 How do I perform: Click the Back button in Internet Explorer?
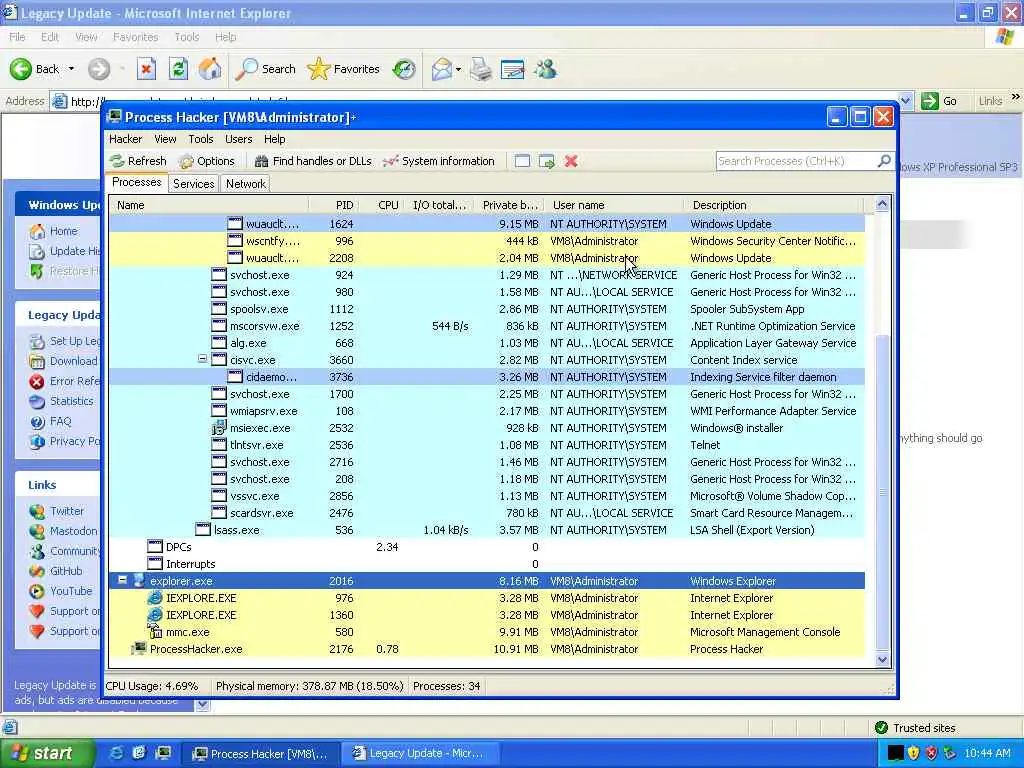34,69
